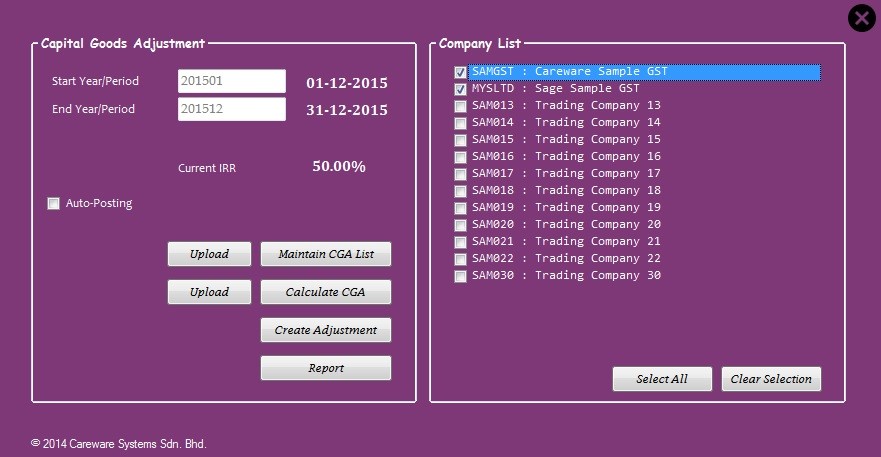Open Maintain CGA List
Screen dimensions: 881x457
(325, 254)
